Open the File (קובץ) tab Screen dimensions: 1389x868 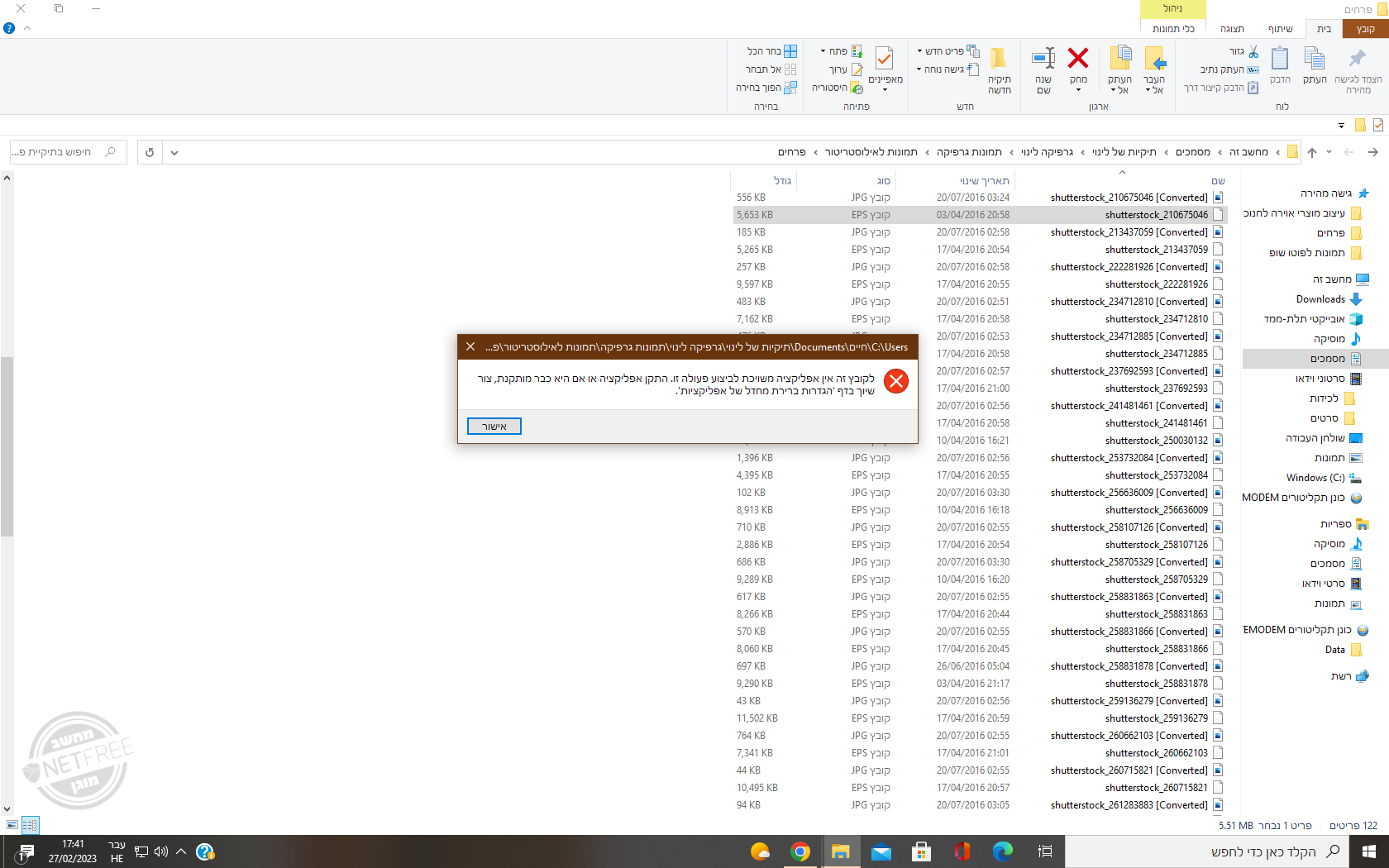1365,29
